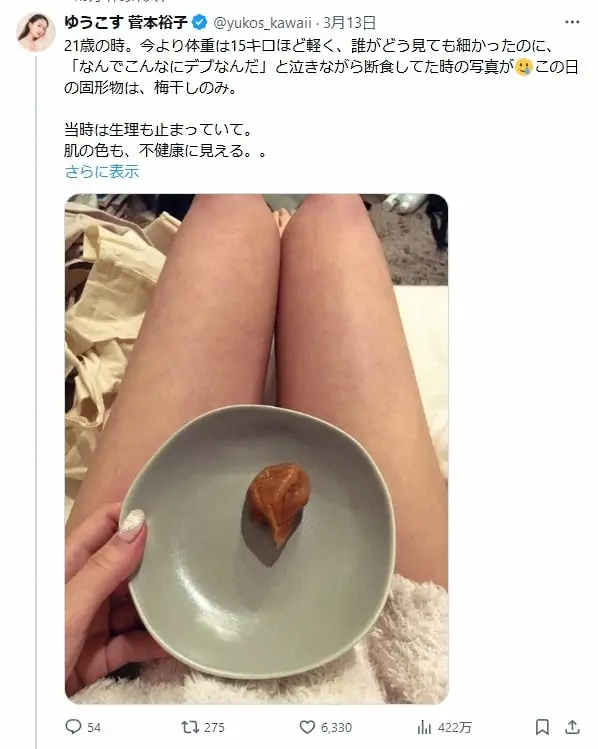The image size is (598, 749).
Task: Open the three-dot more options menu
Action: tap(571, 22)
